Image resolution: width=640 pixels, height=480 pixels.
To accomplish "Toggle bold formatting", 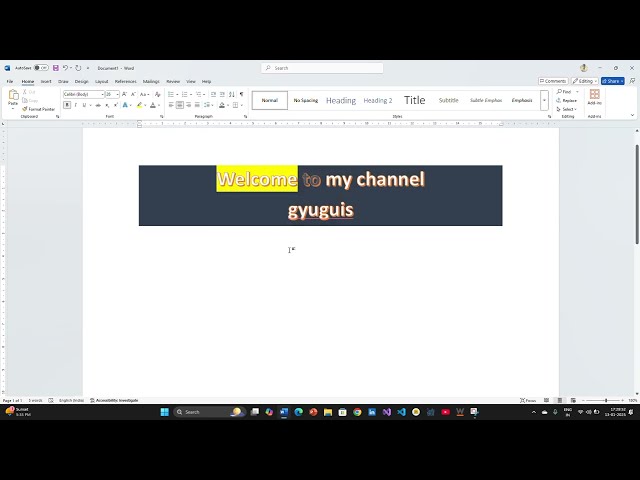I will point(67,105).
